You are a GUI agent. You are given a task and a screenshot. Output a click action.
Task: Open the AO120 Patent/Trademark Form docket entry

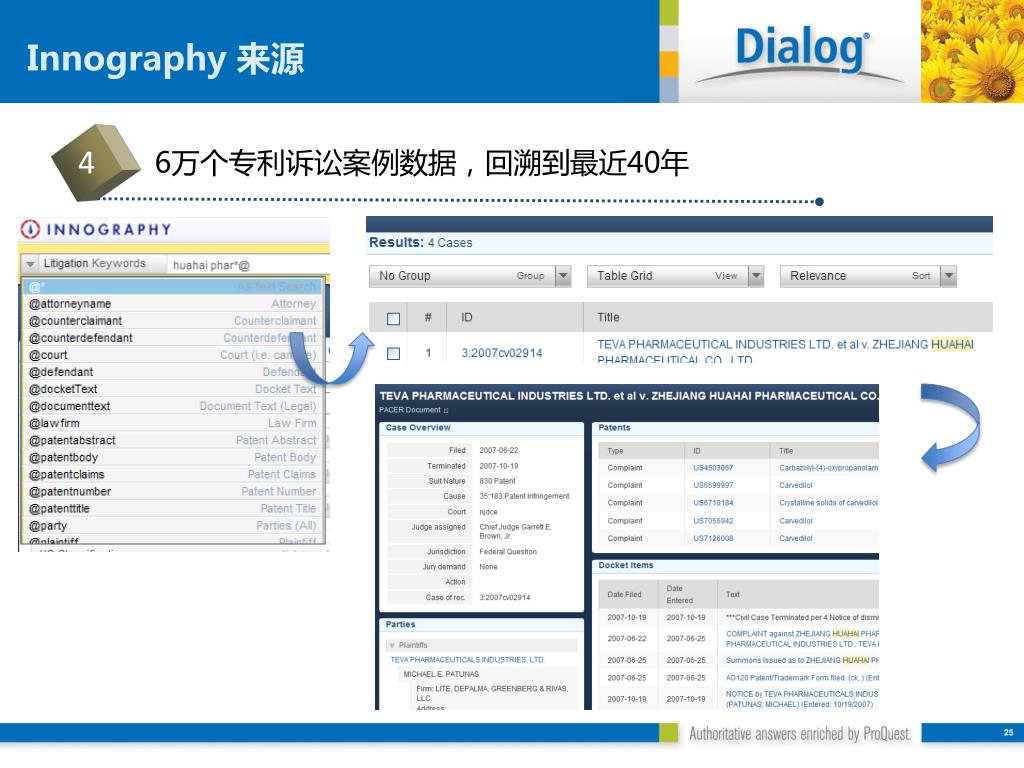click(x=802, y=678)
